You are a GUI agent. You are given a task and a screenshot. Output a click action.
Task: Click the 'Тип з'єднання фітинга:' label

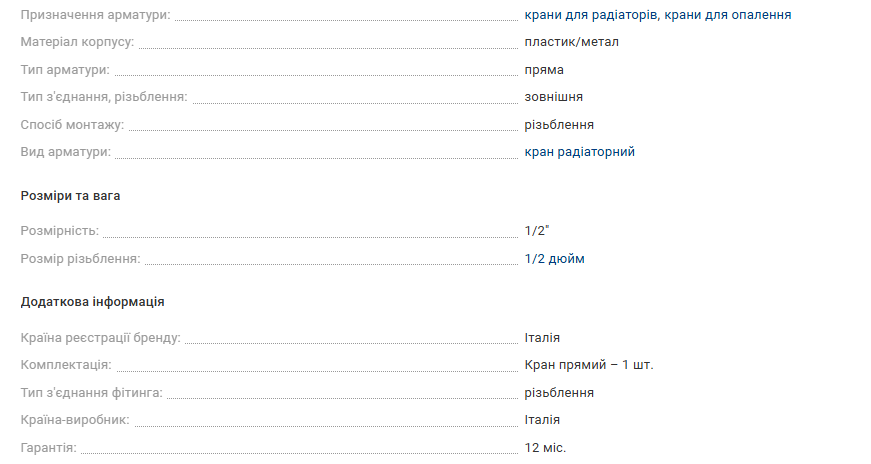[92, 393]
